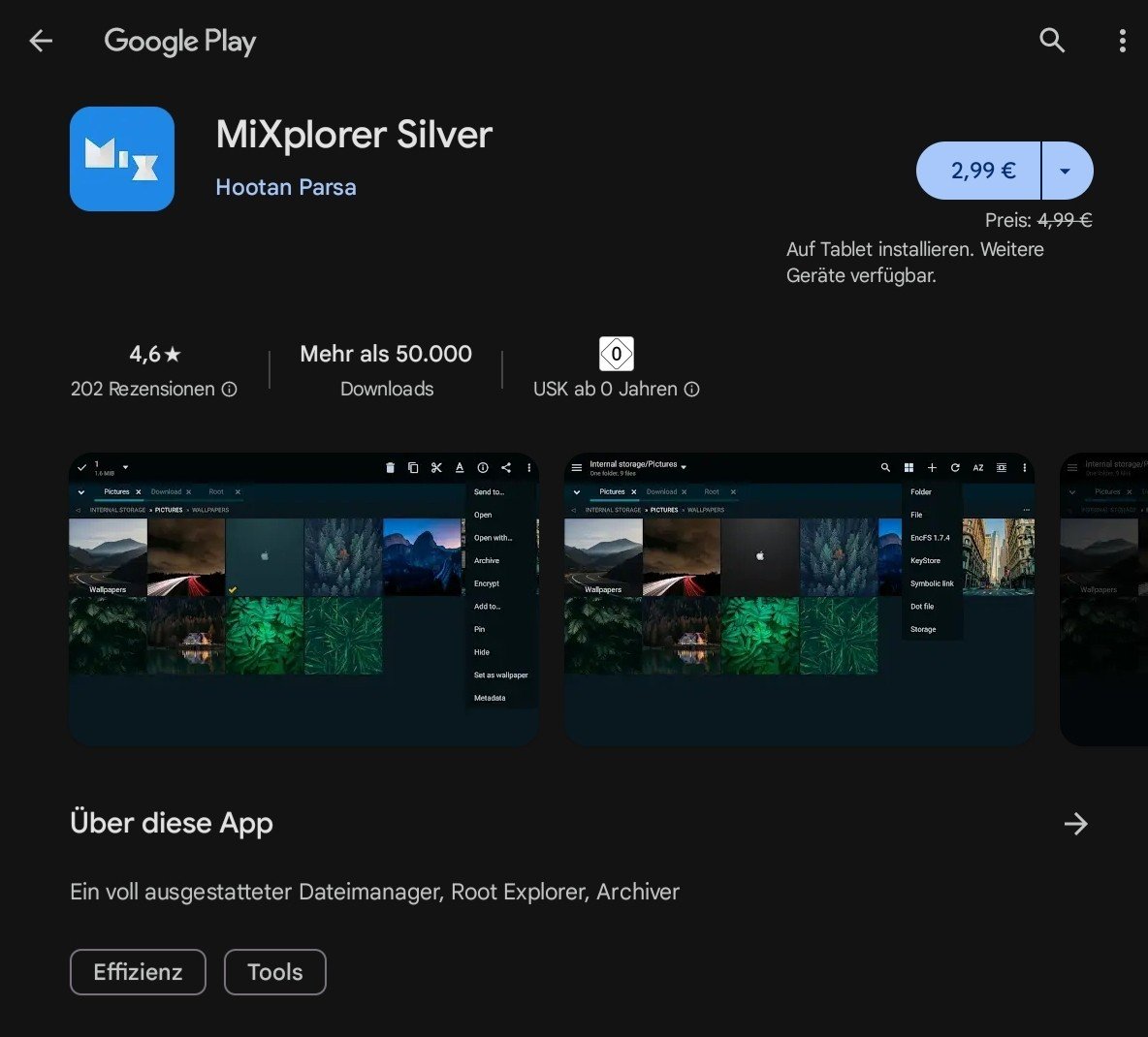The height and width of the screenshot is (1037, 1148).
Task: Open the partly visible third screenshot
Action: point(1104,599)
